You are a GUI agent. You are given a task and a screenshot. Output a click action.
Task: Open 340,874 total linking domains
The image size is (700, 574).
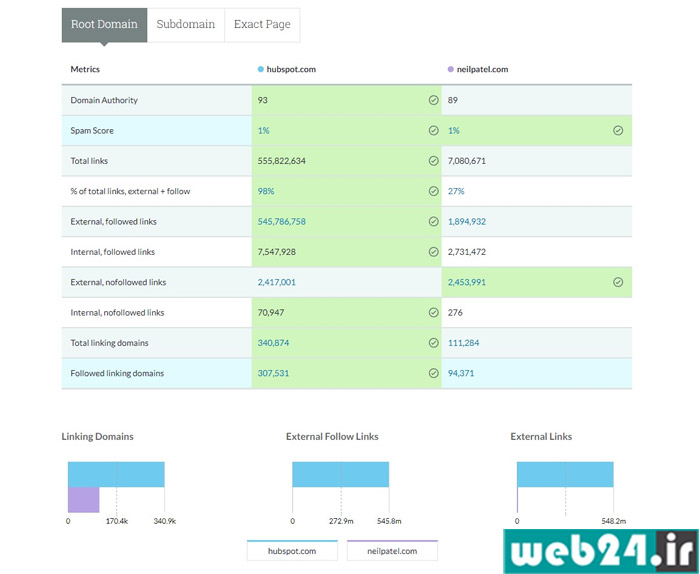coord(273,343)
